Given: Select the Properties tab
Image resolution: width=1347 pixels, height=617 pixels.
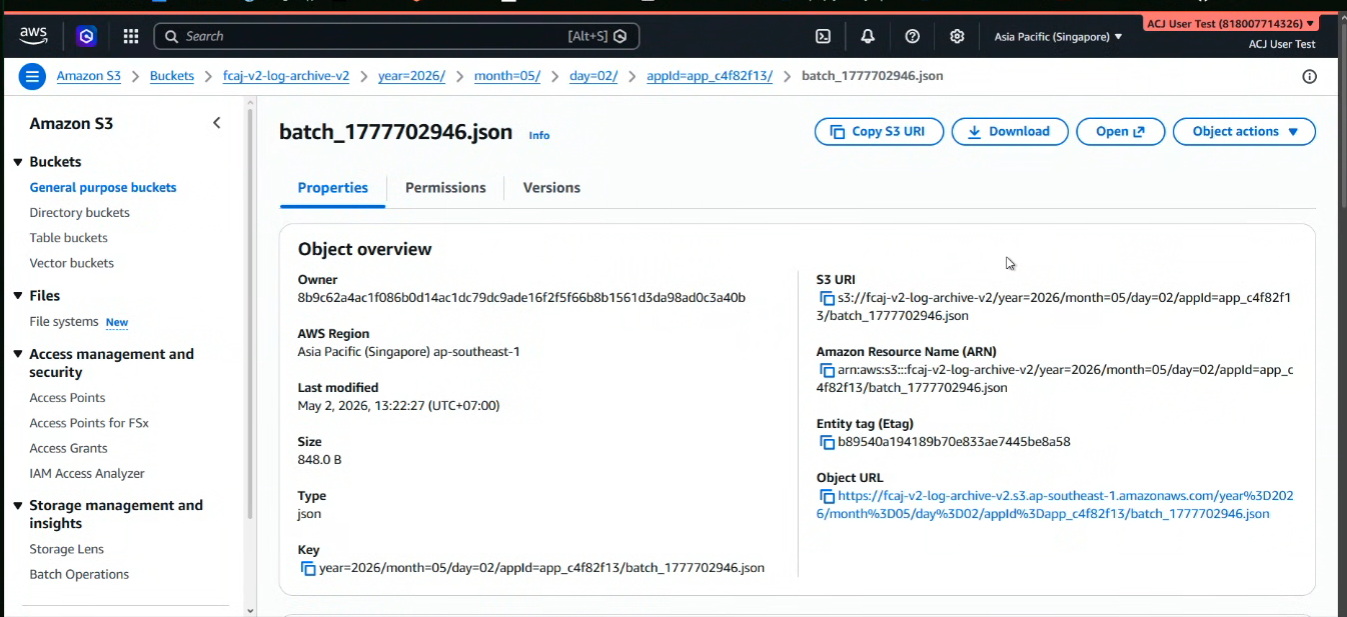Looking at the screenshot, I should point(333,188).
